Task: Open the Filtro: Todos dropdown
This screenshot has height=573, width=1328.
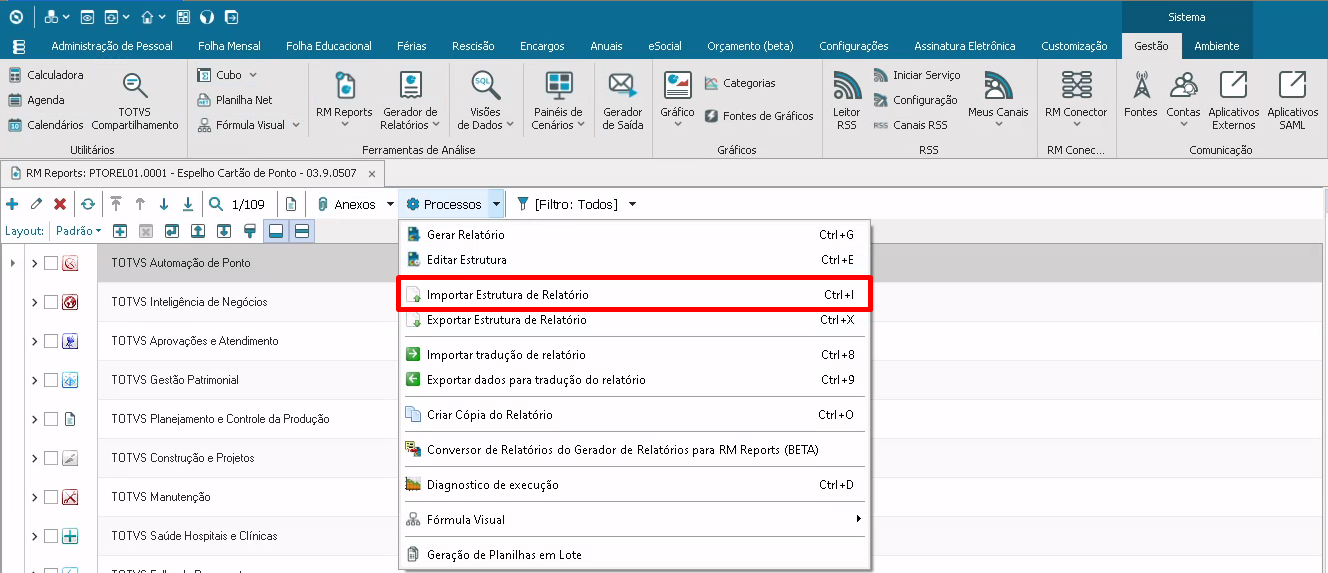Action: click(632, 204)
